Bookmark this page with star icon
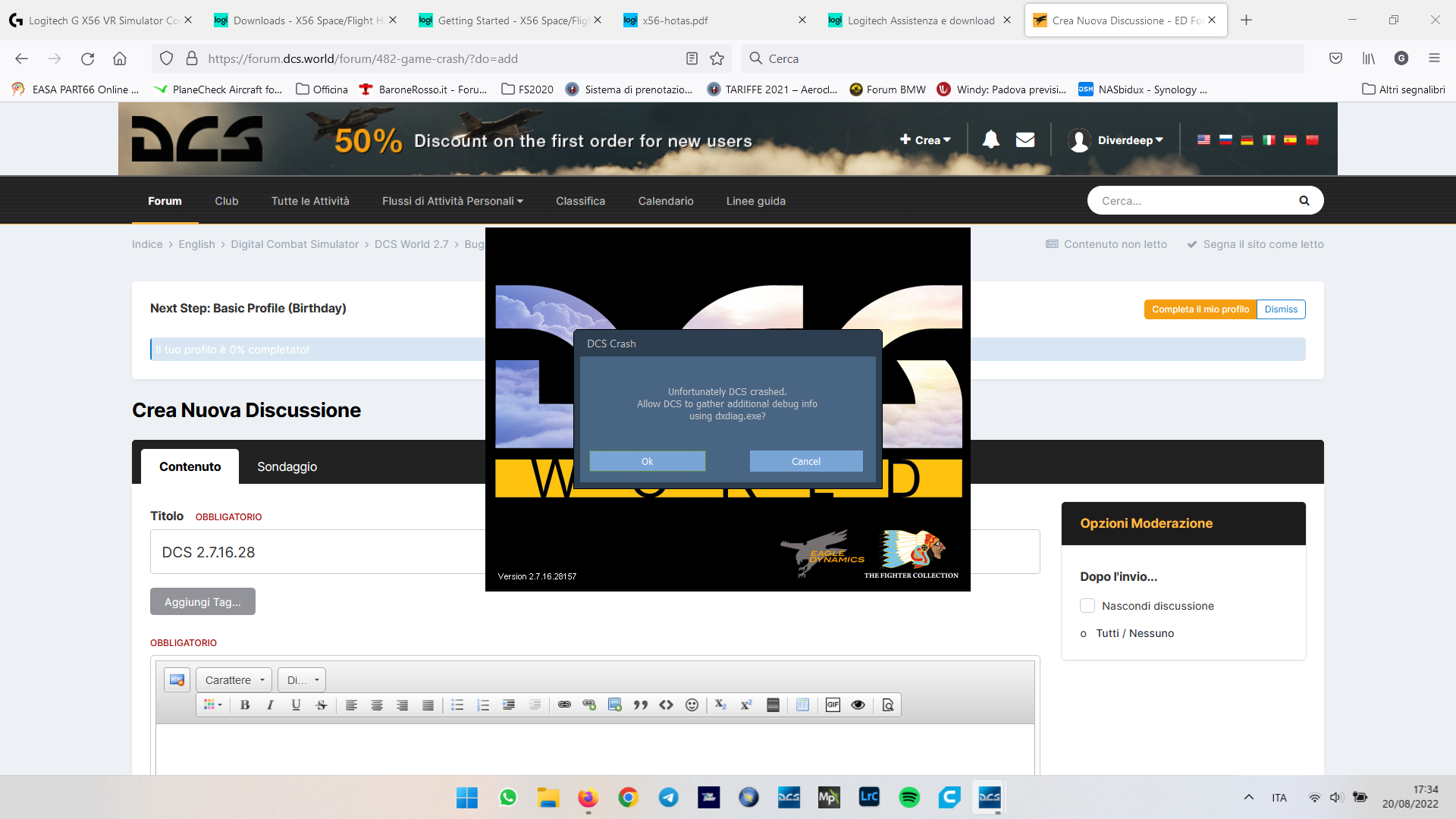The width and height of the screenshot is (1456, 819). (x=717, y=58)
